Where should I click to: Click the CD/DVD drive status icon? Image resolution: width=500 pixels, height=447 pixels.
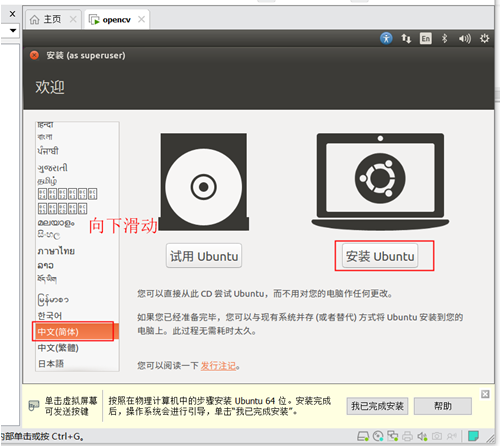tap(378, 436)
